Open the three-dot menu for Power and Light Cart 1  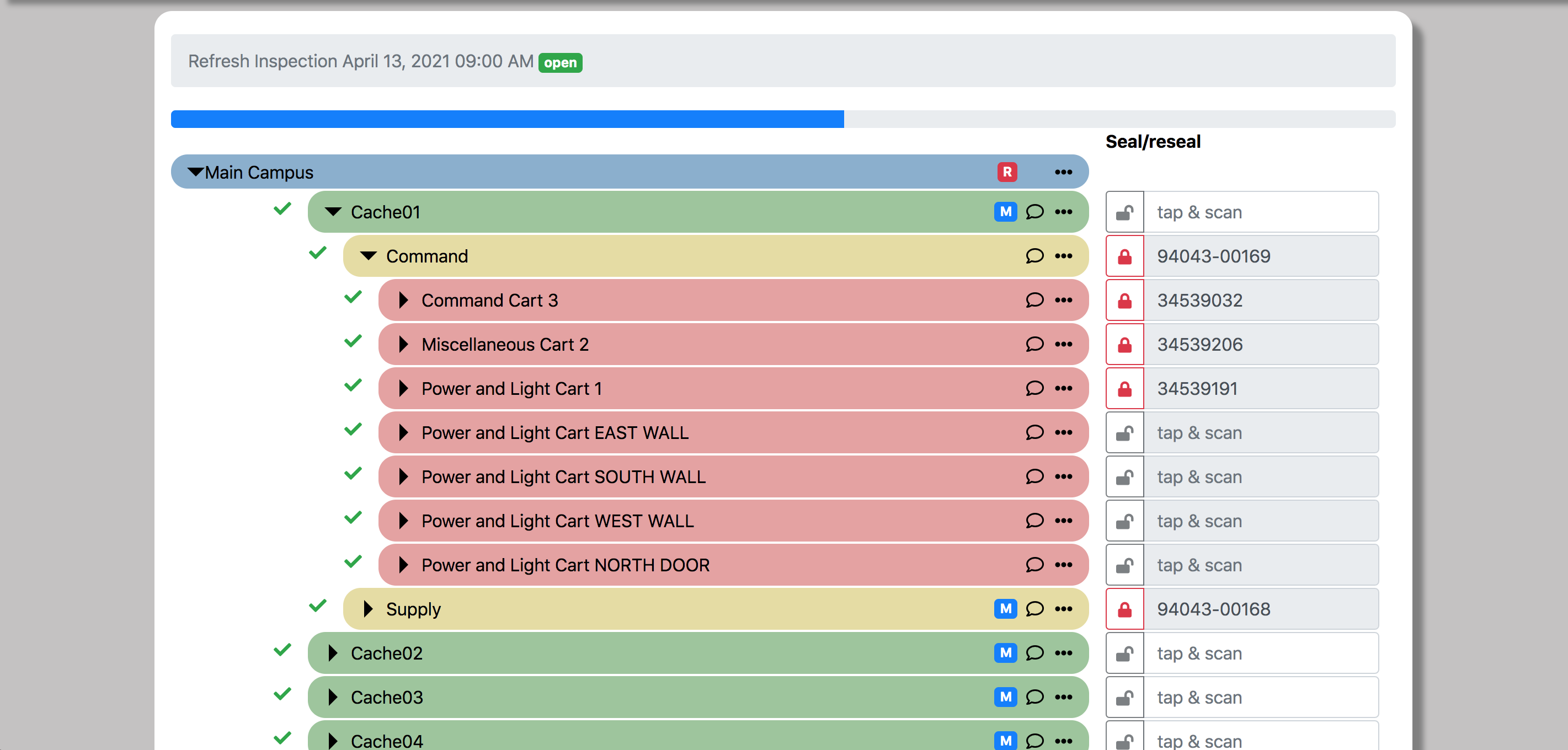click(1063, 388)
